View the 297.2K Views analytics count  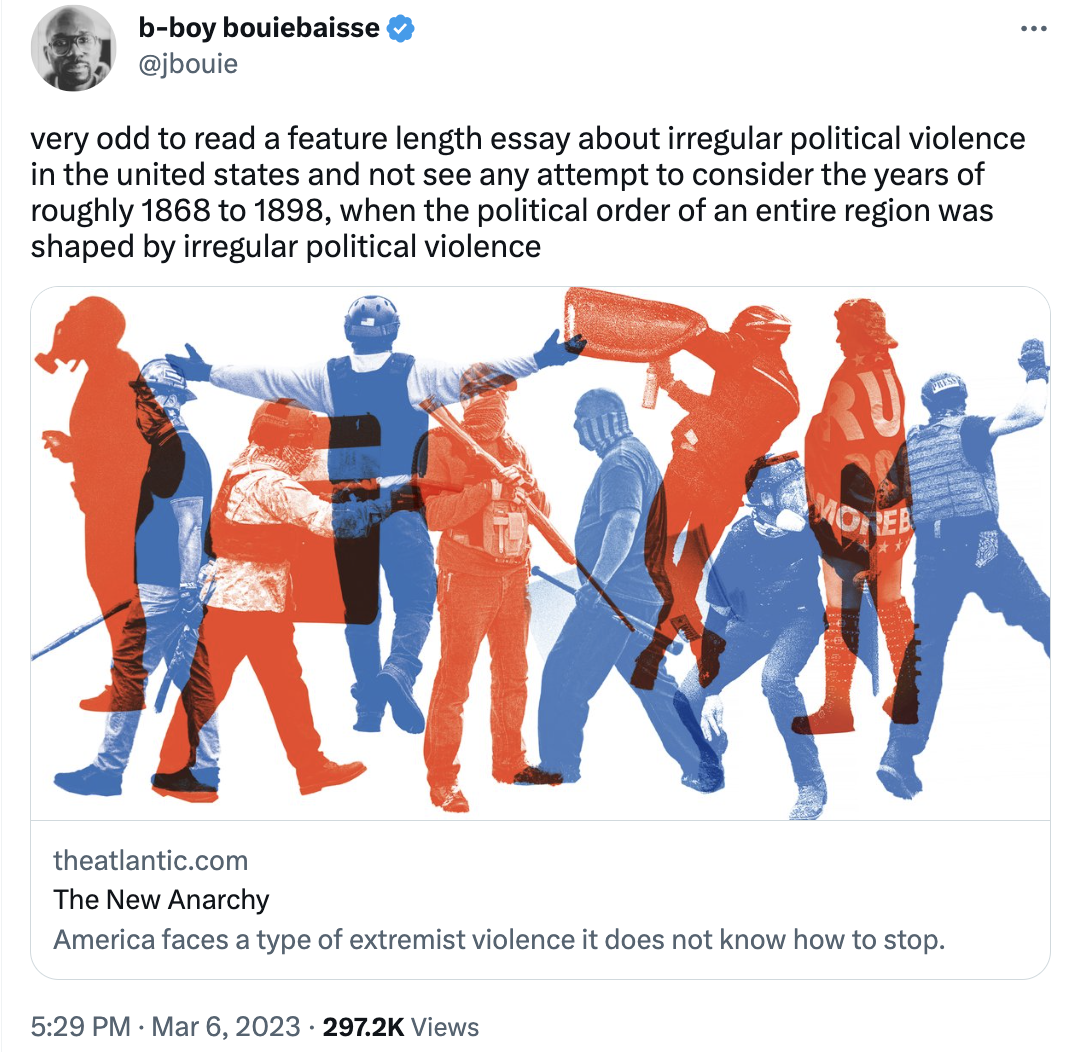pos(401,1027)
